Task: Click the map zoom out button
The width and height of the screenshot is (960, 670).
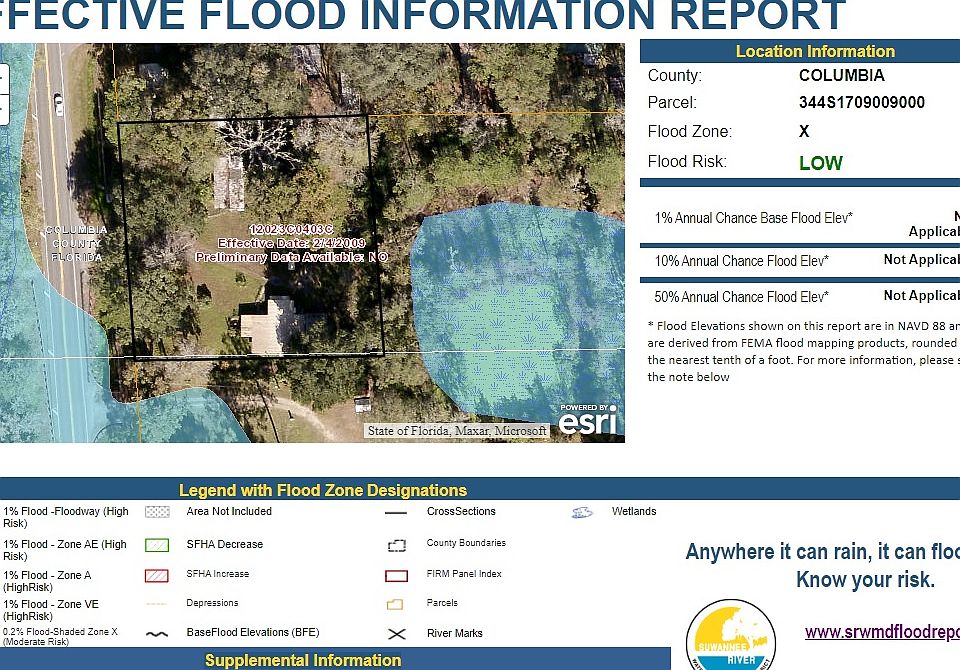Action: (3, 108)
